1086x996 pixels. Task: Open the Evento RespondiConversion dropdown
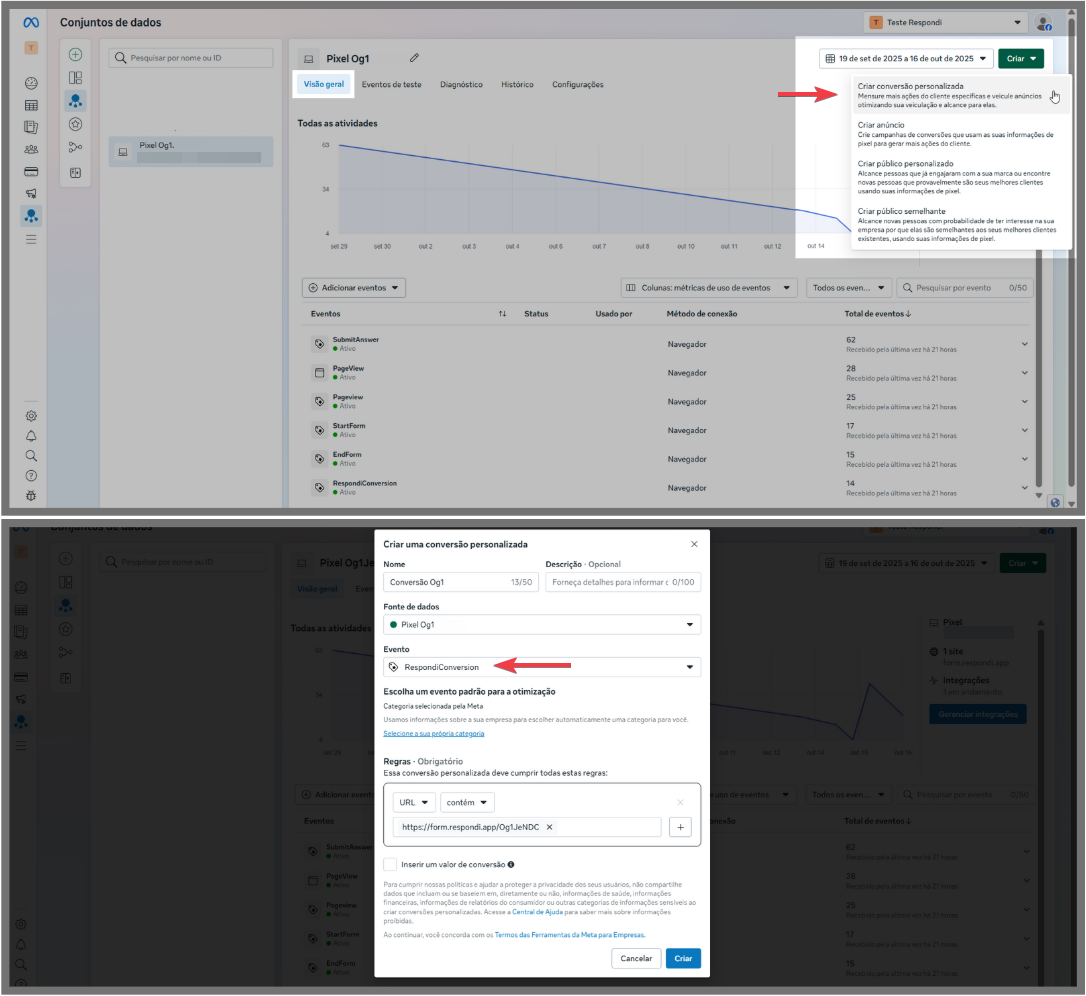point(542,667)
